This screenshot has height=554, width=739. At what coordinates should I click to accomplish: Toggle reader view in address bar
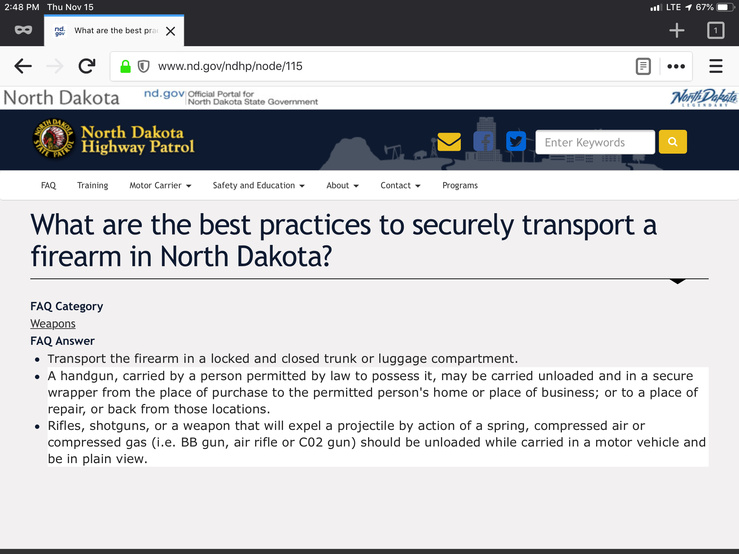pos(643,67)
